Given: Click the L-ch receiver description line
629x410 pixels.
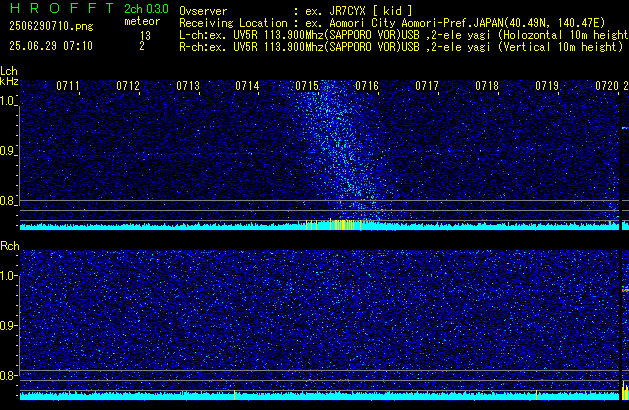Looking at the screenshot, I should tap(404, 35).
